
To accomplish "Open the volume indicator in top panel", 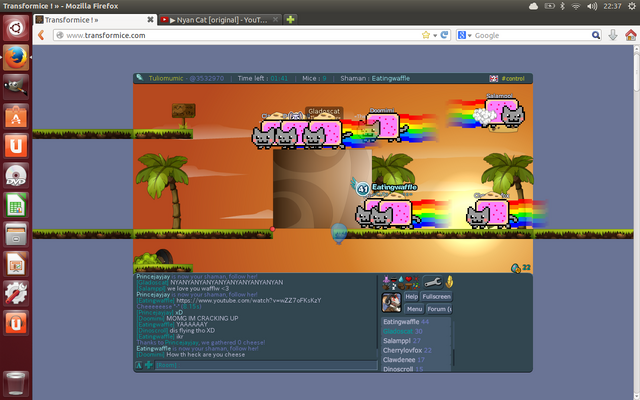I will (x=591, y=6).
